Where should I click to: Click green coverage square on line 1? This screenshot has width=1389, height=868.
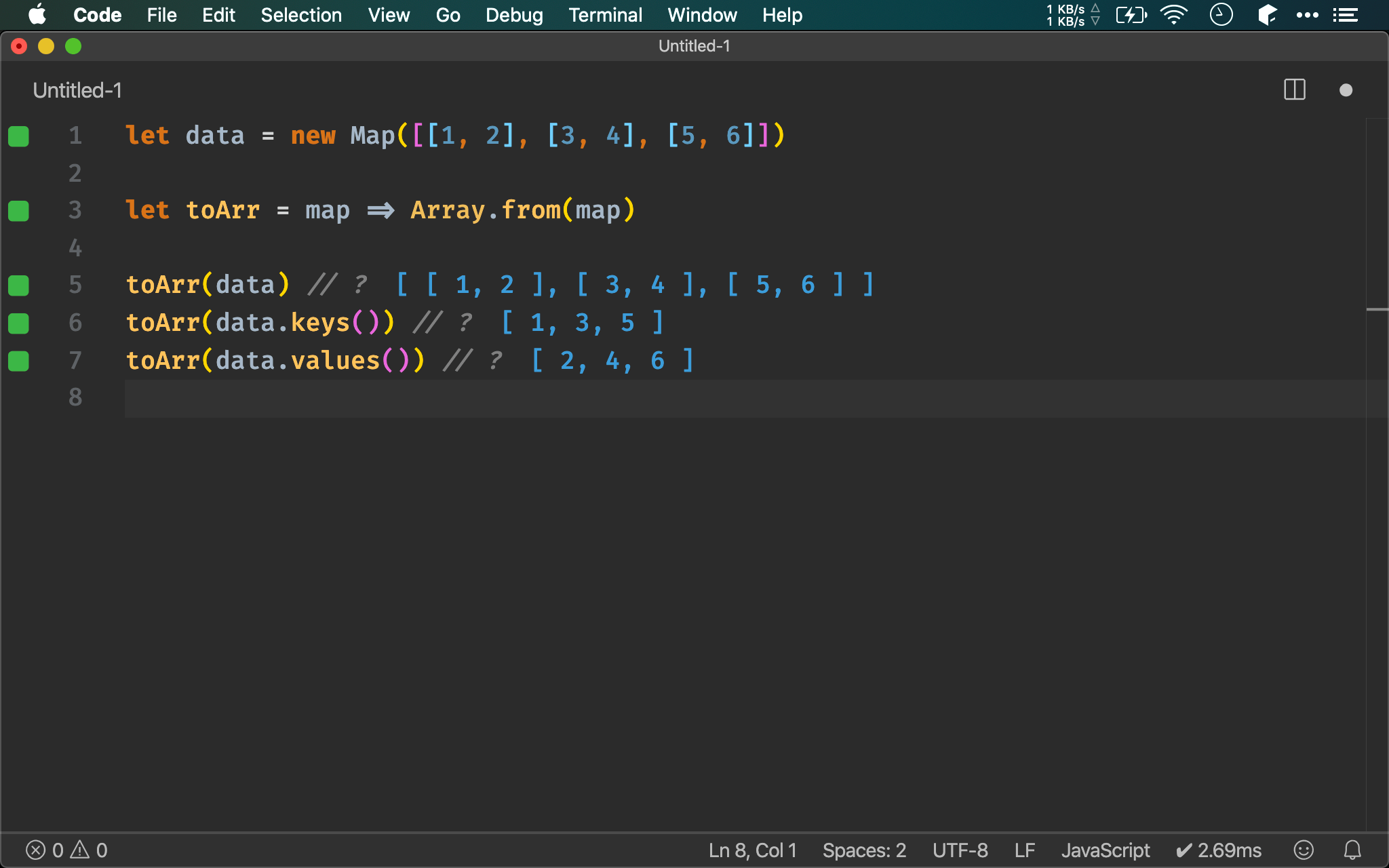click(x=18, y=136)
